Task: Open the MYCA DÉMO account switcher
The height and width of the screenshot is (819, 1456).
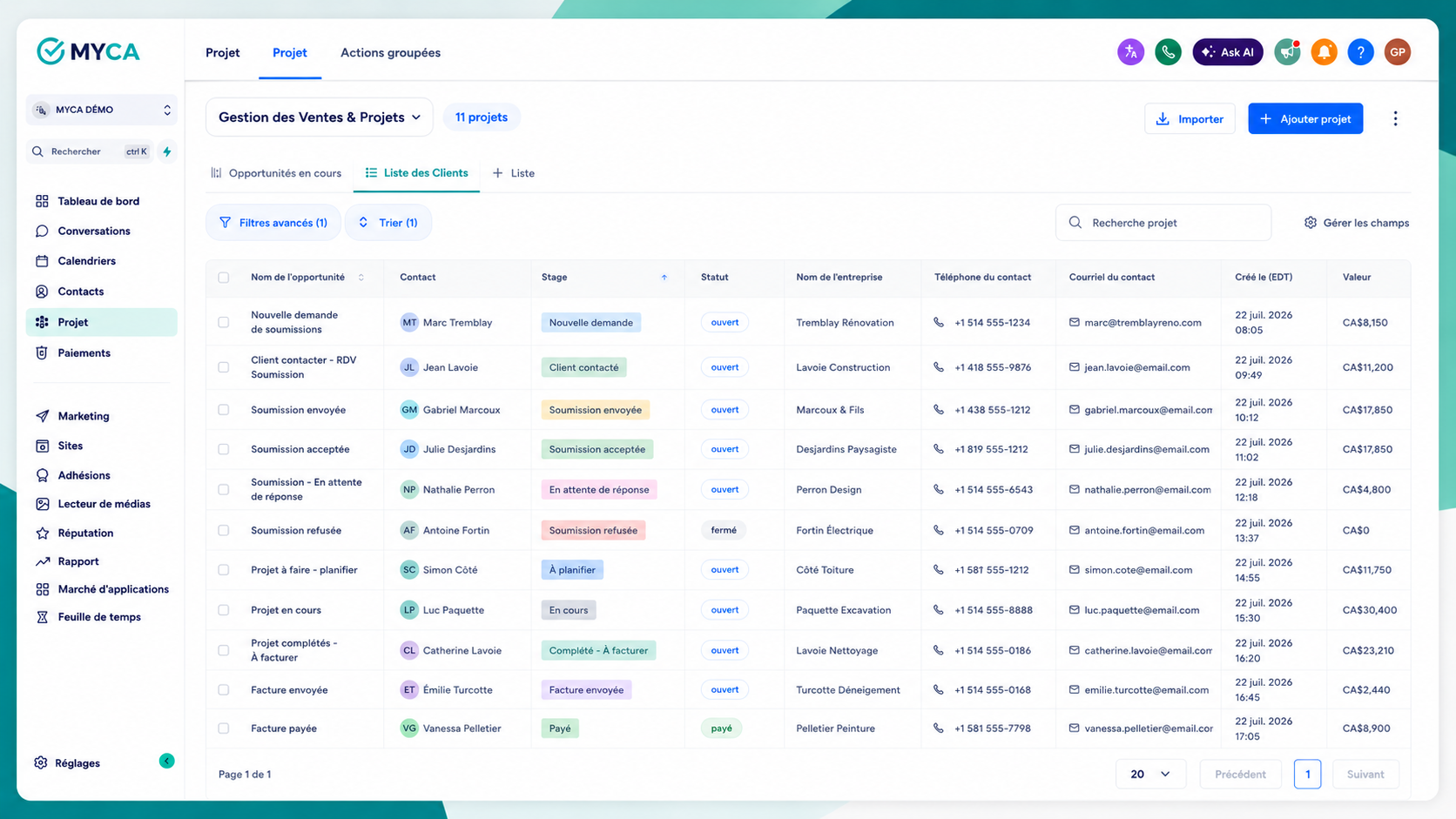Action: coord(101,110)
